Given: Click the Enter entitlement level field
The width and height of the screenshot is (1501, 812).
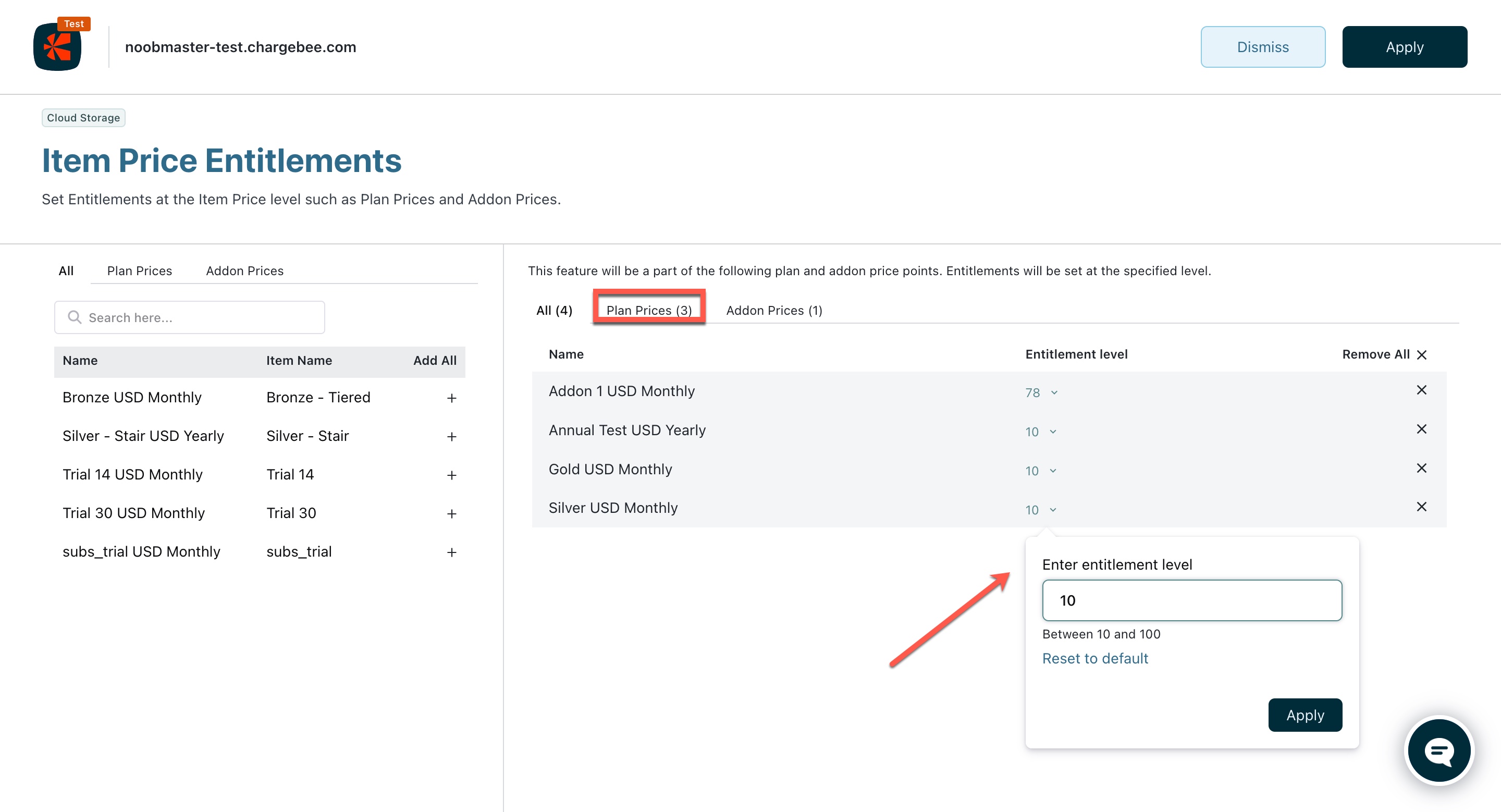Looking at the screenshot, I should [x=1191, y=600].
